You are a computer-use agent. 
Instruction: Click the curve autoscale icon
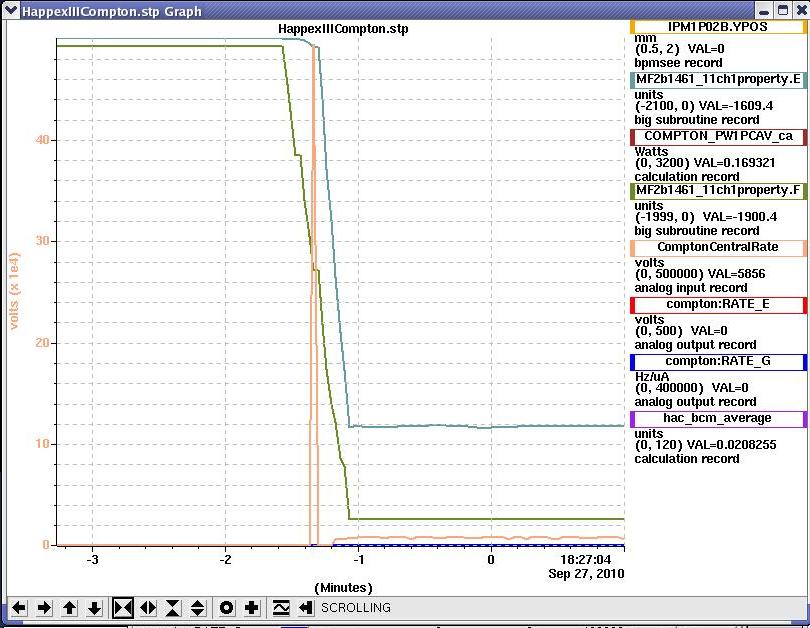click(281, 608)
